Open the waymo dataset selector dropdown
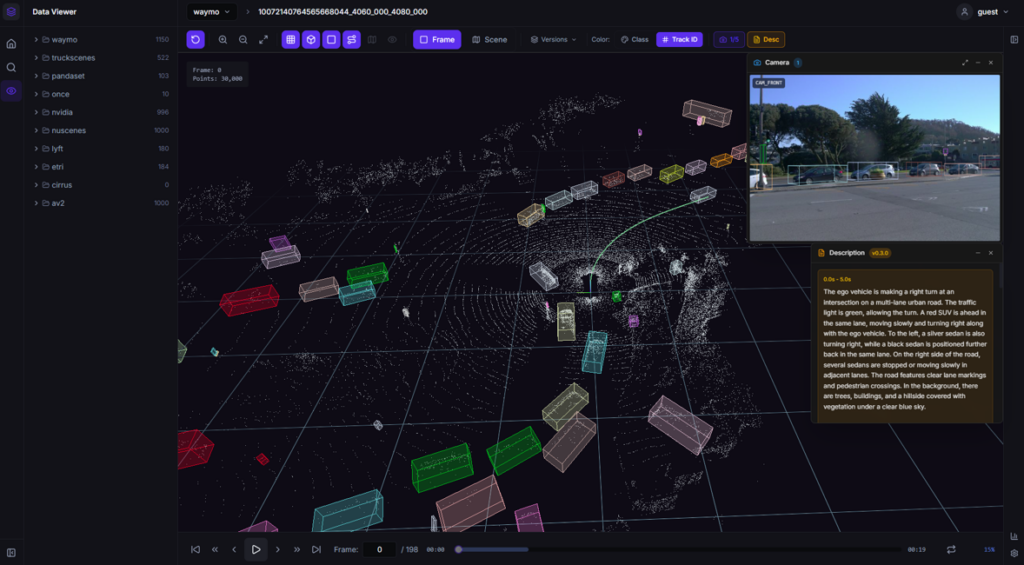The height and width of the screenshot is (565, 1024). pyautogui.click(x=209, y=12)
